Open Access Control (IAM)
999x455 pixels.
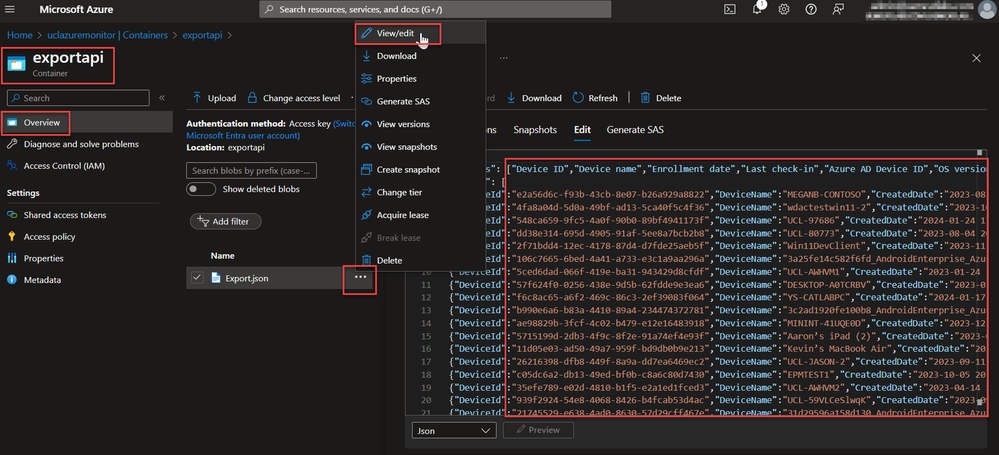click(x=64, y=166)
